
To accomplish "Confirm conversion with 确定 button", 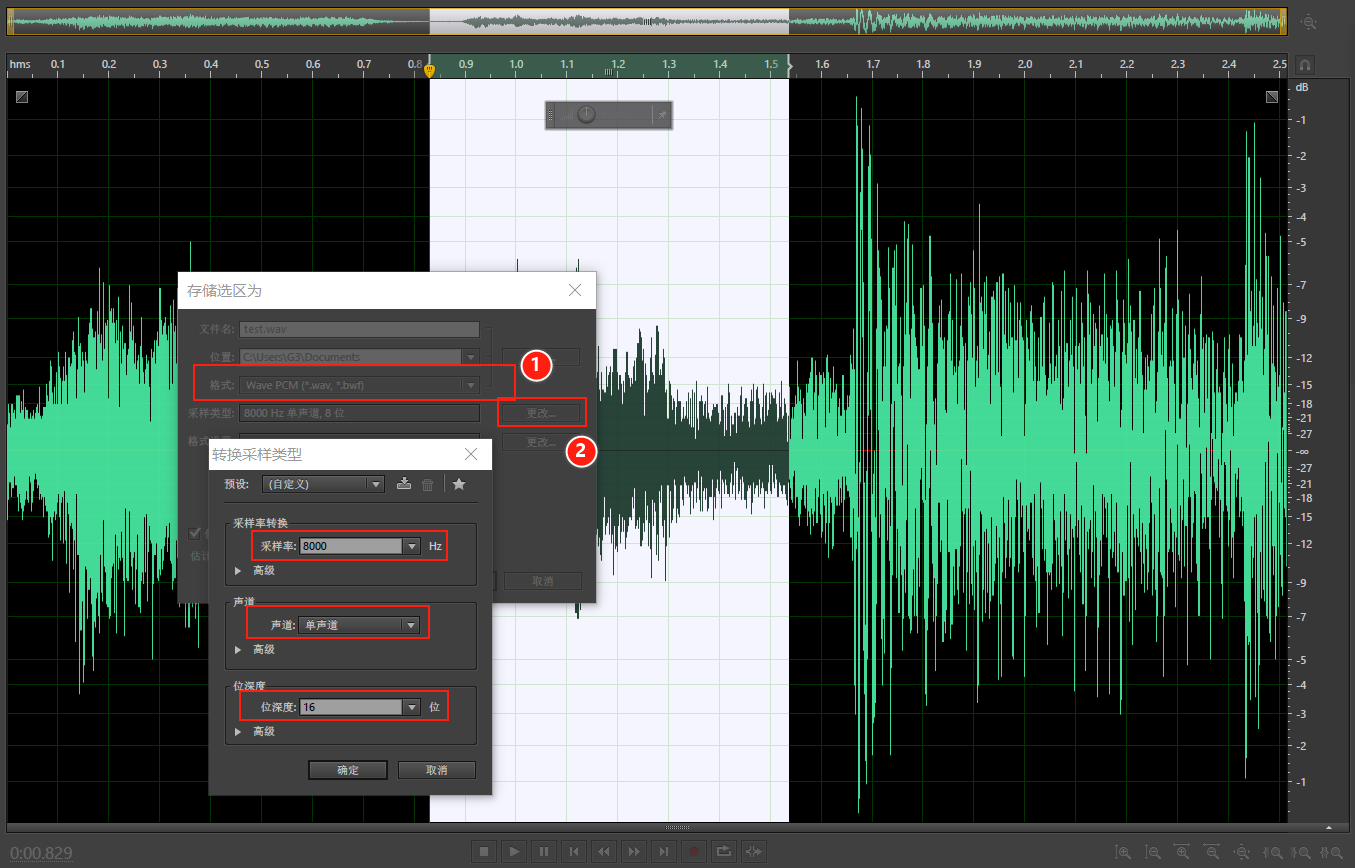I will click(x=348, y=770).
